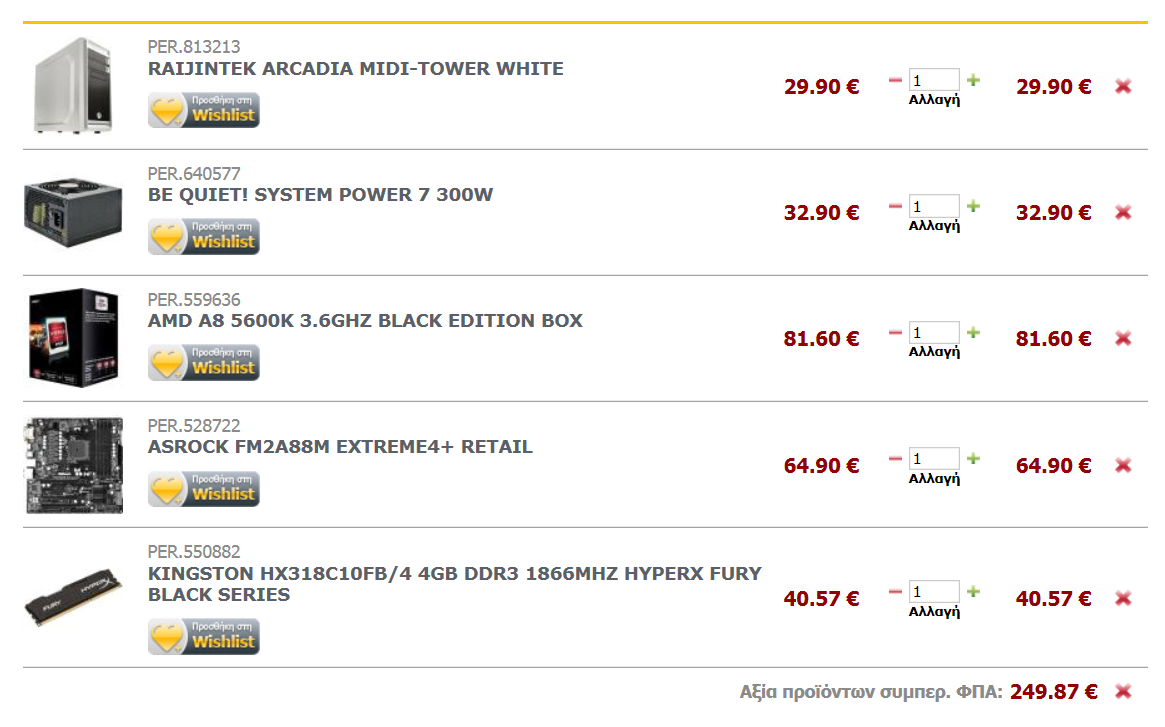Open the Kingston HyperX RAM thumbnail image
Viewport: 1165px width, 727px height.
pyautogui.click(x=73, y=597)
